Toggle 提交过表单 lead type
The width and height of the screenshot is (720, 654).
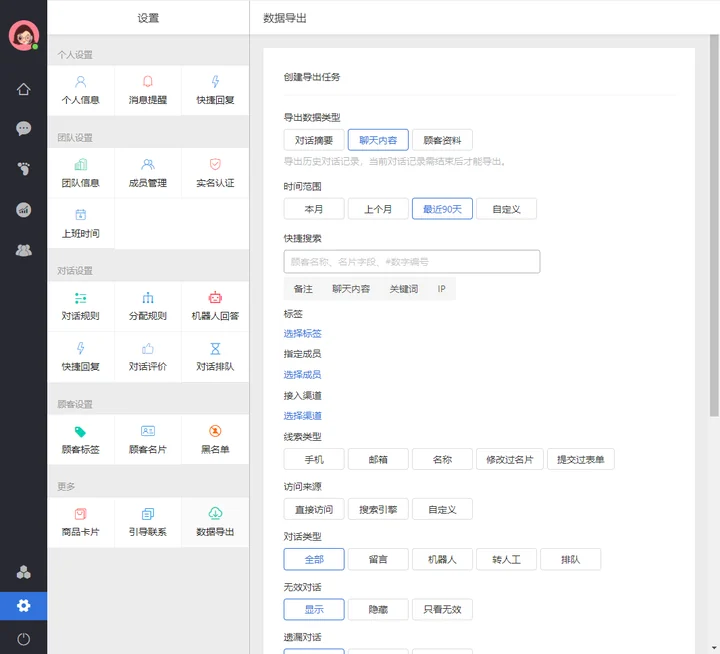point(581,459)
